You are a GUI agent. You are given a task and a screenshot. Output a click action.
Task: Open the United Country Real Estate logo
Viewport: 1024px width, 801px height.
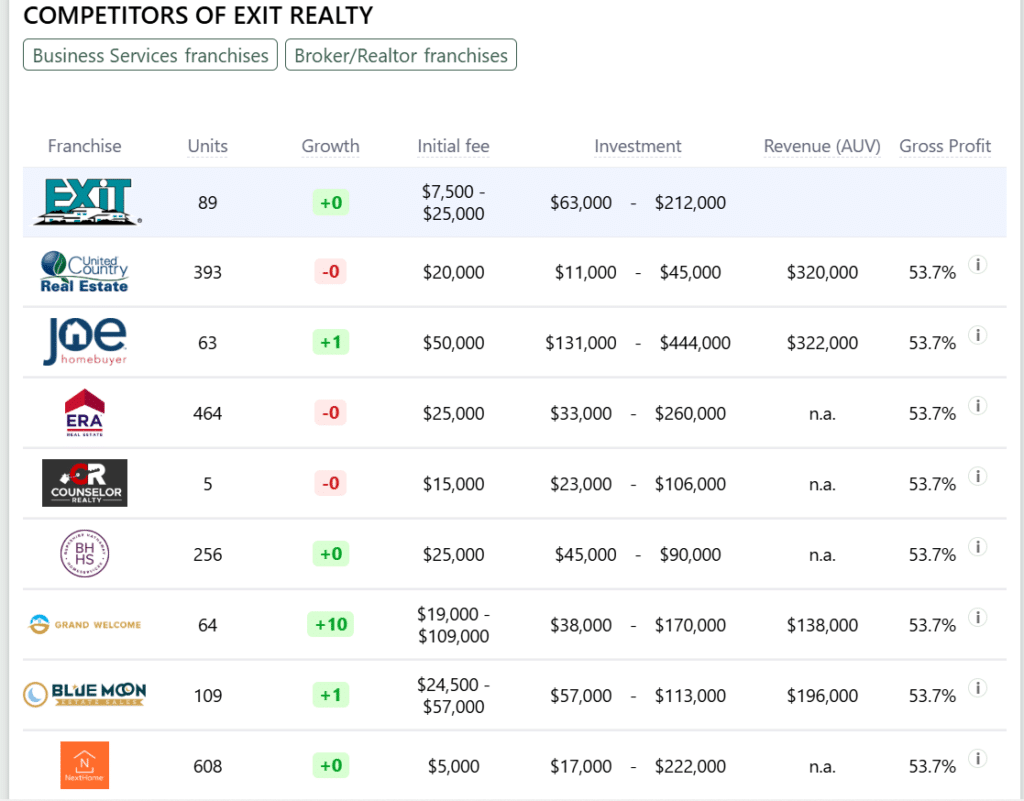click(84, 272)
